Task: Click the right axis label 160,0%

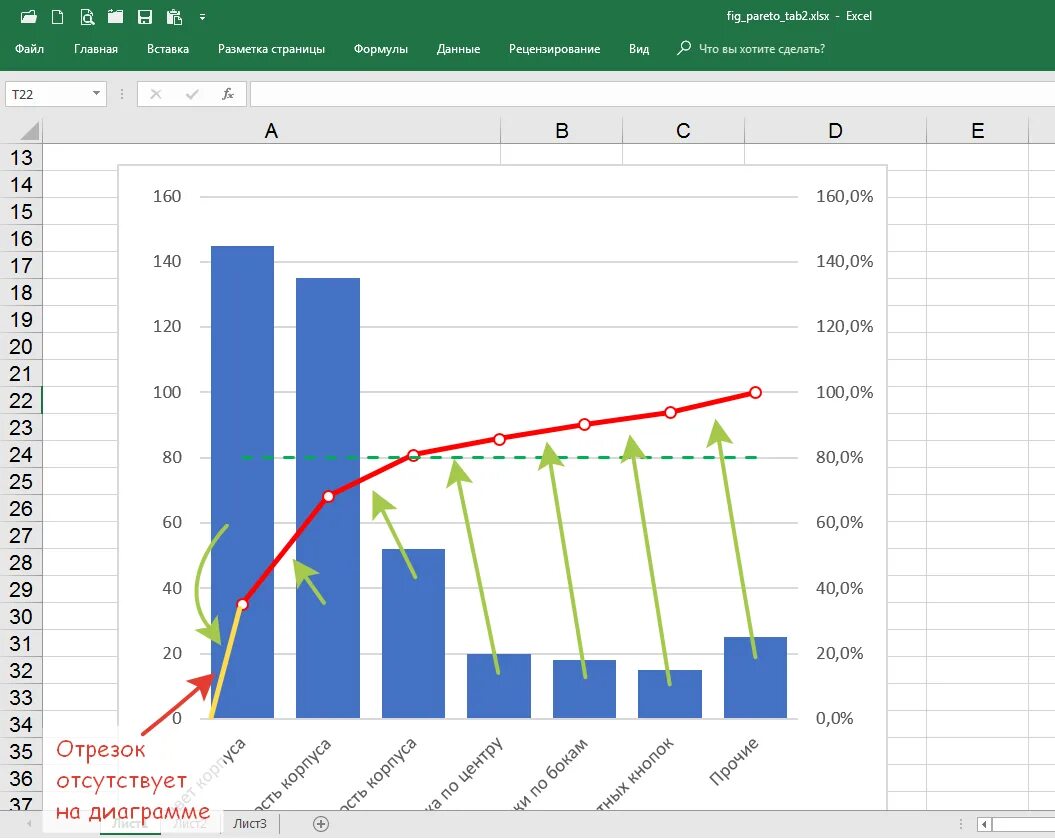Action: [x=844, y=196]
